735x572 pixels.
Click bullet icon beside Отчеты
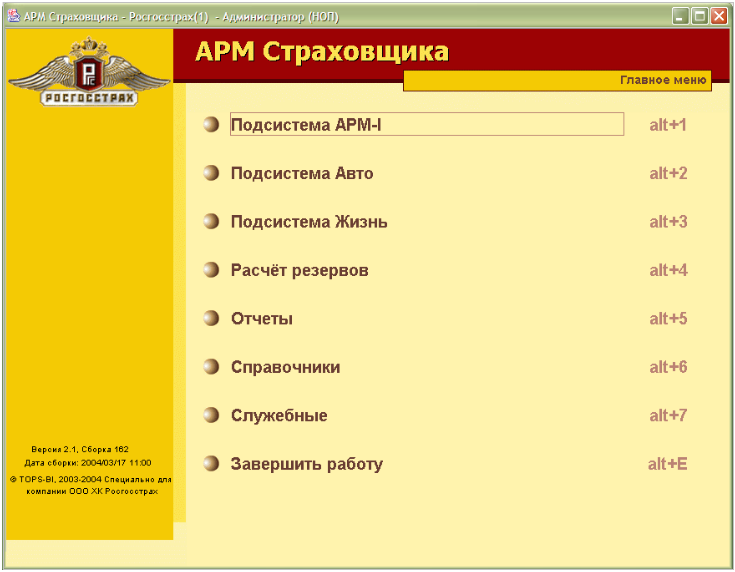pyautogui.click(x=211, y=318)
